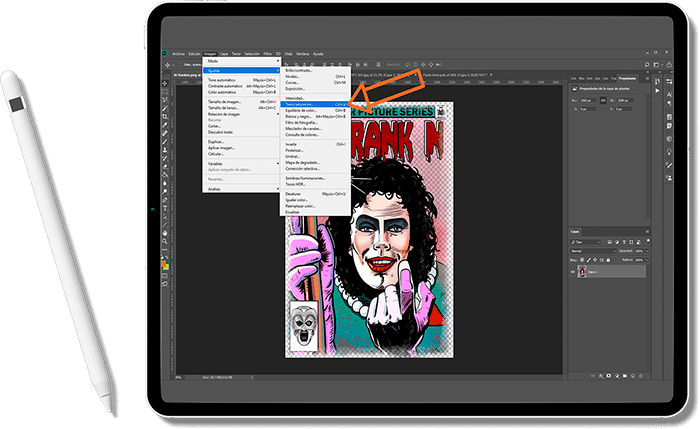Toggle lock image pixels brush icon

point(589,260)
